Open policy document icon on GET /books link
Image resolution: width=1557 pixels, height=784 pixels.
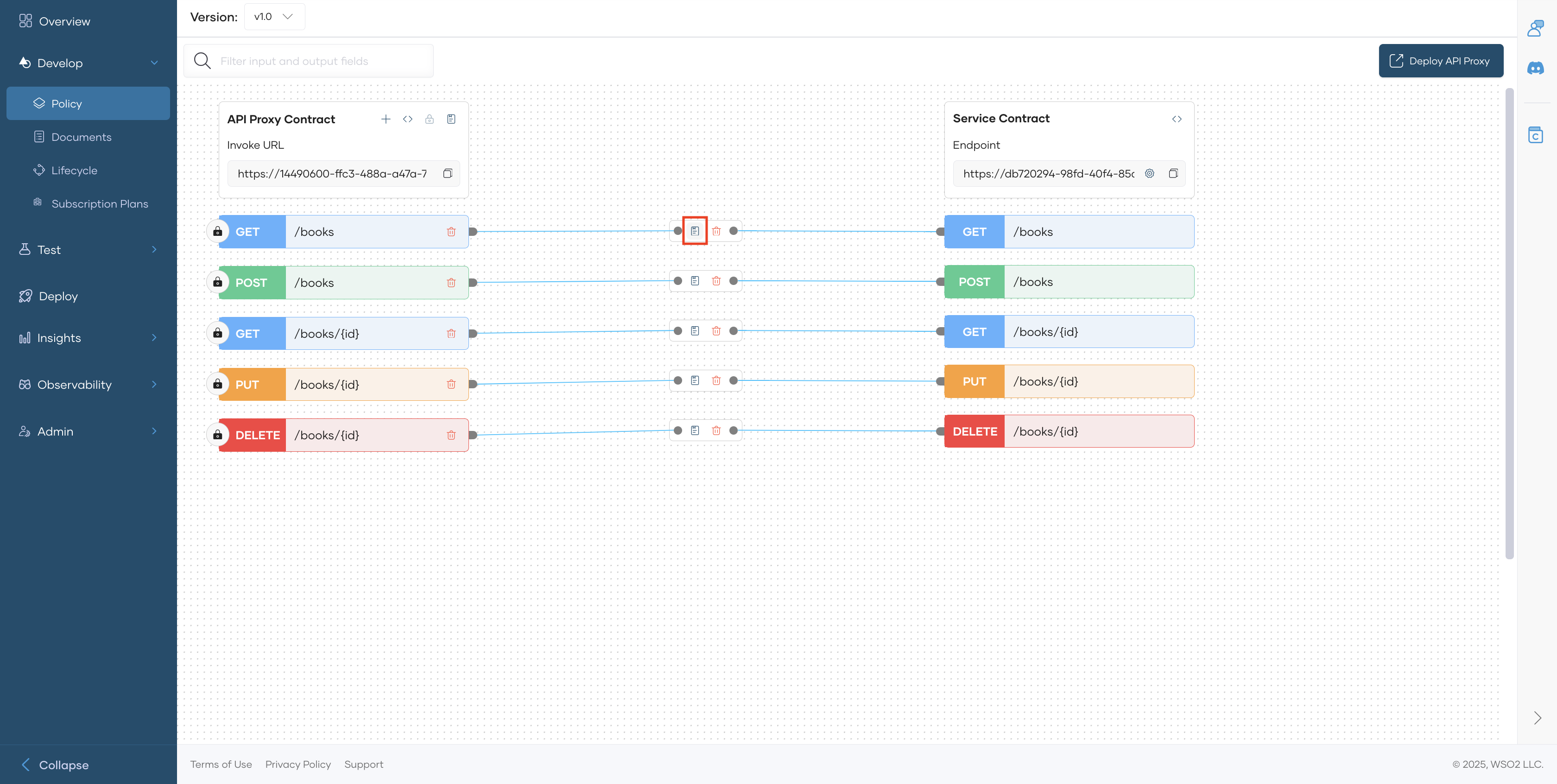pos(695,231)
